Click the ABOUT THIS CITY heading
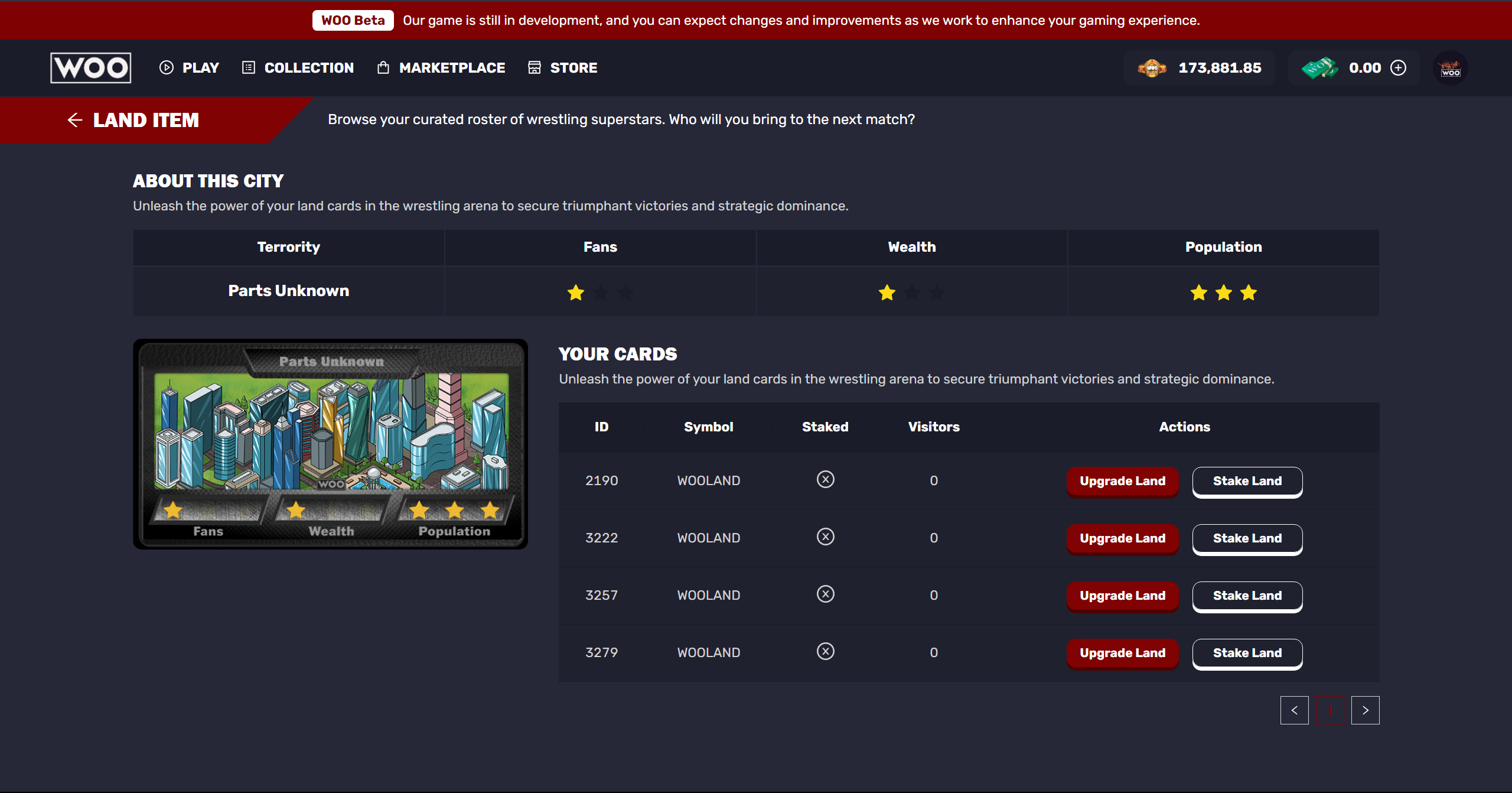The width and height of the screenshot is (1512, 793). 208,181
